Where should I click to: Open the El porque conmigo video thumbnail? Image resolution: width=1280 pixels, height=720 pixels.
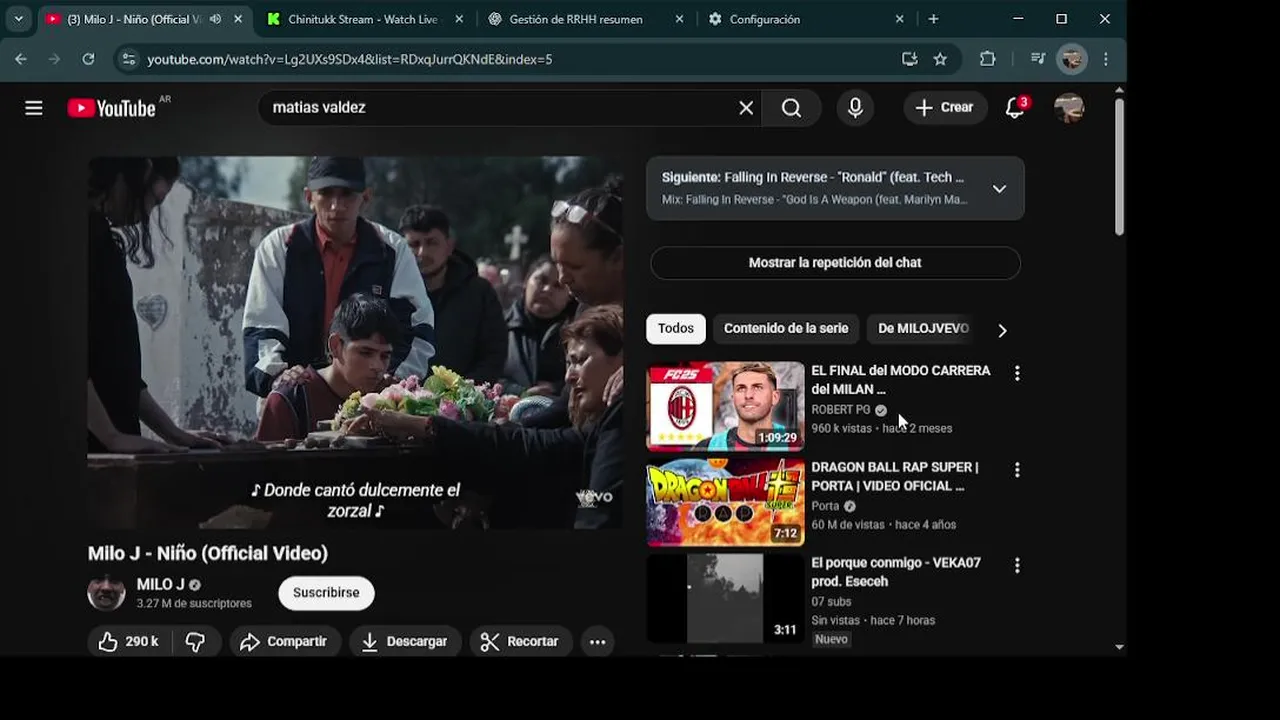pos(725,598)
